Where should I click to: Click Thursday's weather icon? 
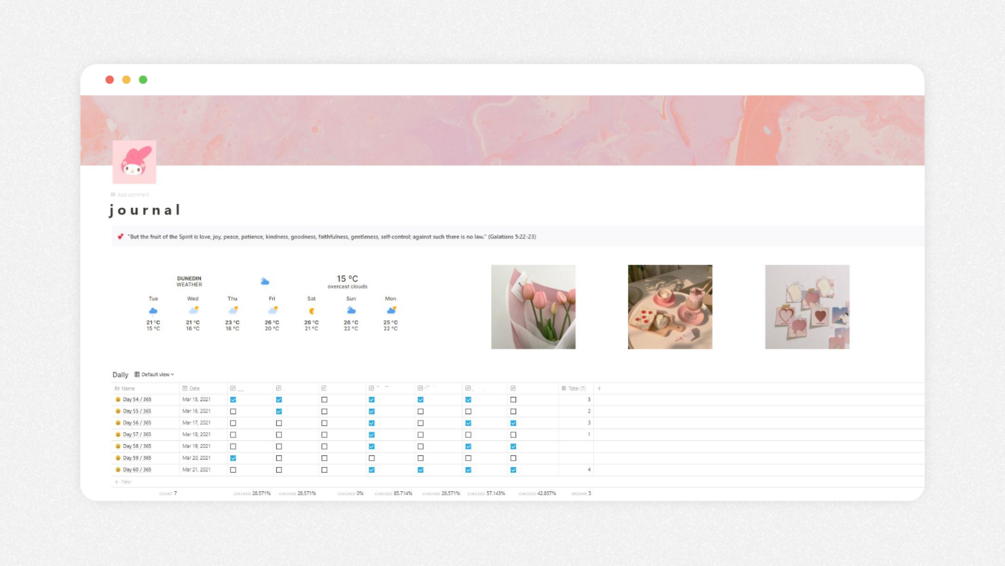coord(233,310)
